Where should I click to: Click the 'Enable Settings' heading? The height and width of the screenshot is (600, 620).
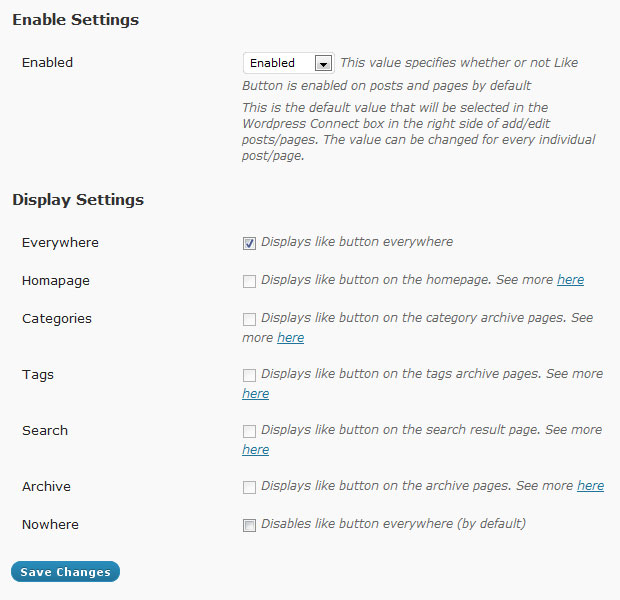[x=76, y=20]
